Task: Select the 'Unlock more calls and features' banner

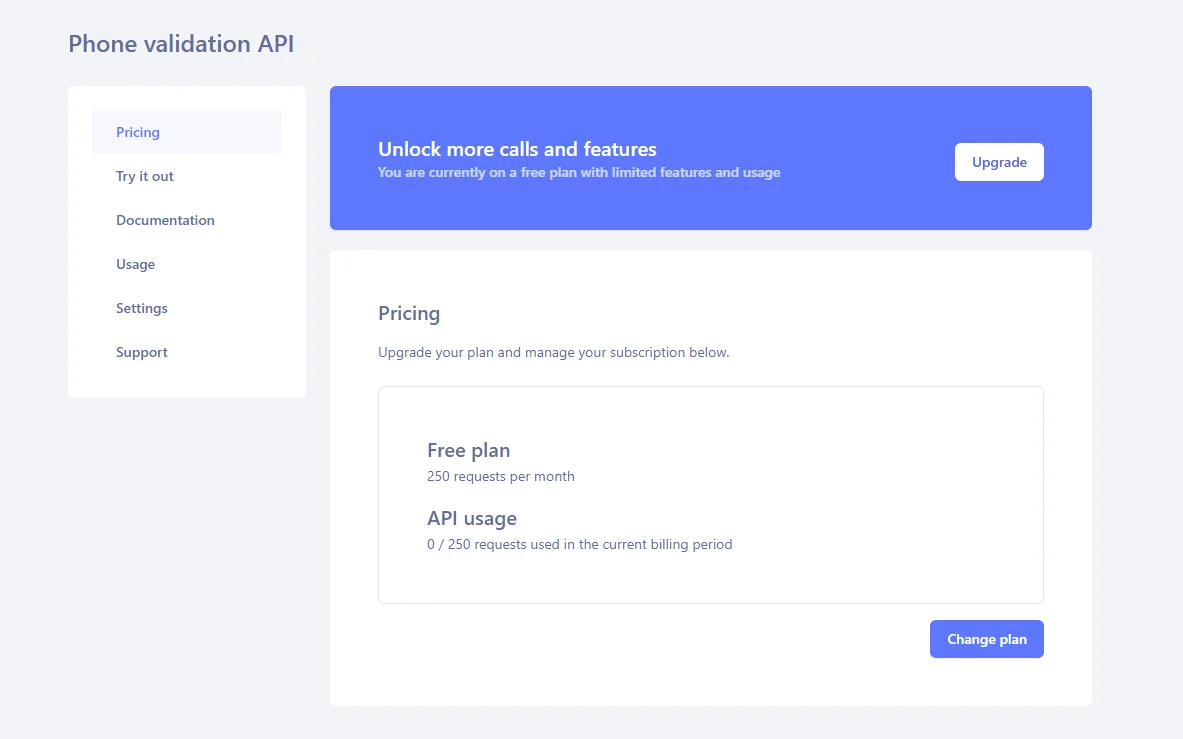Action: pos(710,158)
